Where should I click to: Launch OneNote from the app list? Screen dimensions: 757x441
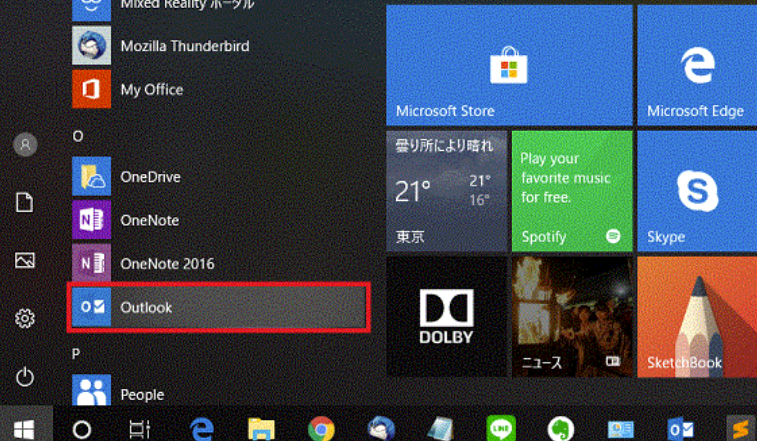219,220
